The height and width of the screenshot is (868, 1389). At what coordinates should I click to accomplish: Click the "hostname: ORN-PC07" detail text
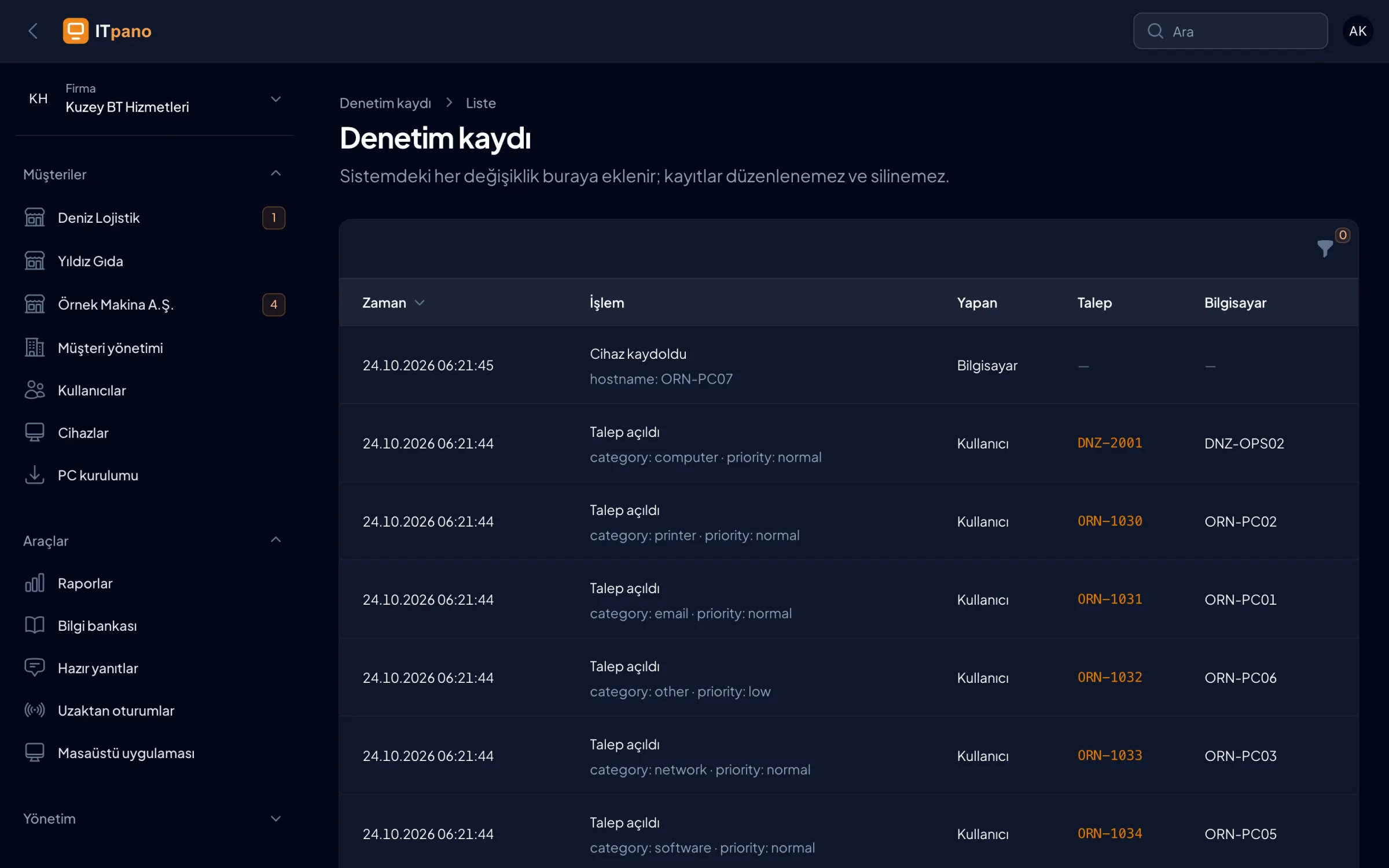(661, 379)
